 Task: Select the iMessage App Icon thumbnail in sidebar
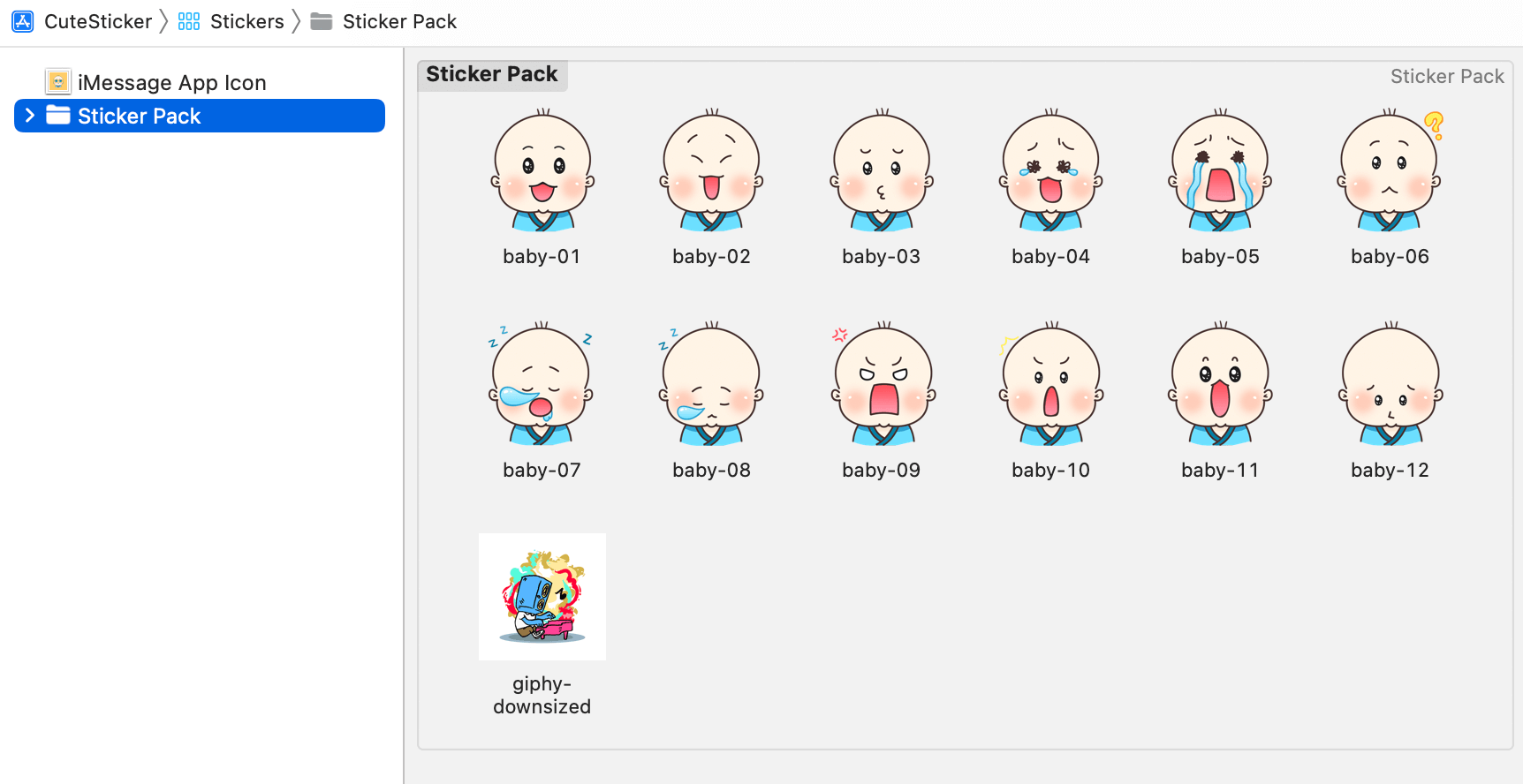tap(58, 82)
